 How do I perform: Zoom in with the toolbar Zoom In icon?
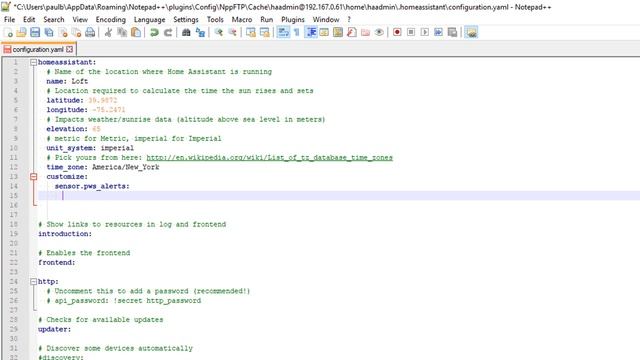pyautogui.click(x=218, y=32)
